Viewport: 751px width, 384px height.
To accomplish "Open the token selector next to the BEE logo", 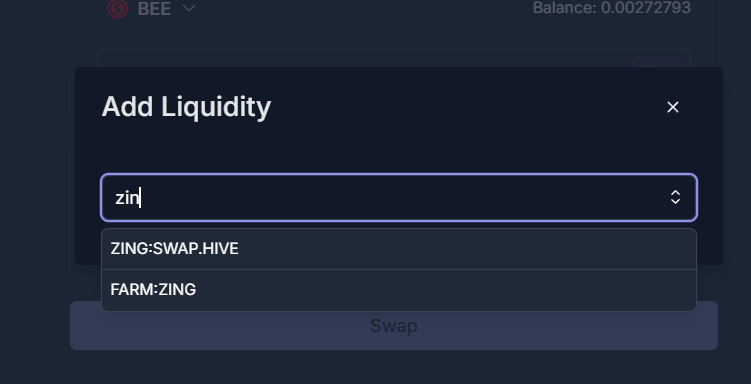I will 189,8.
